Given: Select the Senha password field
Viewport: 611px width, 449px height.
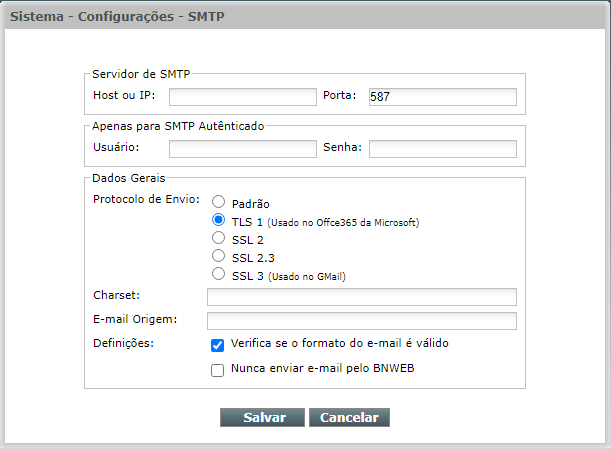Looking at the screenshot, I should pos(443,149).
